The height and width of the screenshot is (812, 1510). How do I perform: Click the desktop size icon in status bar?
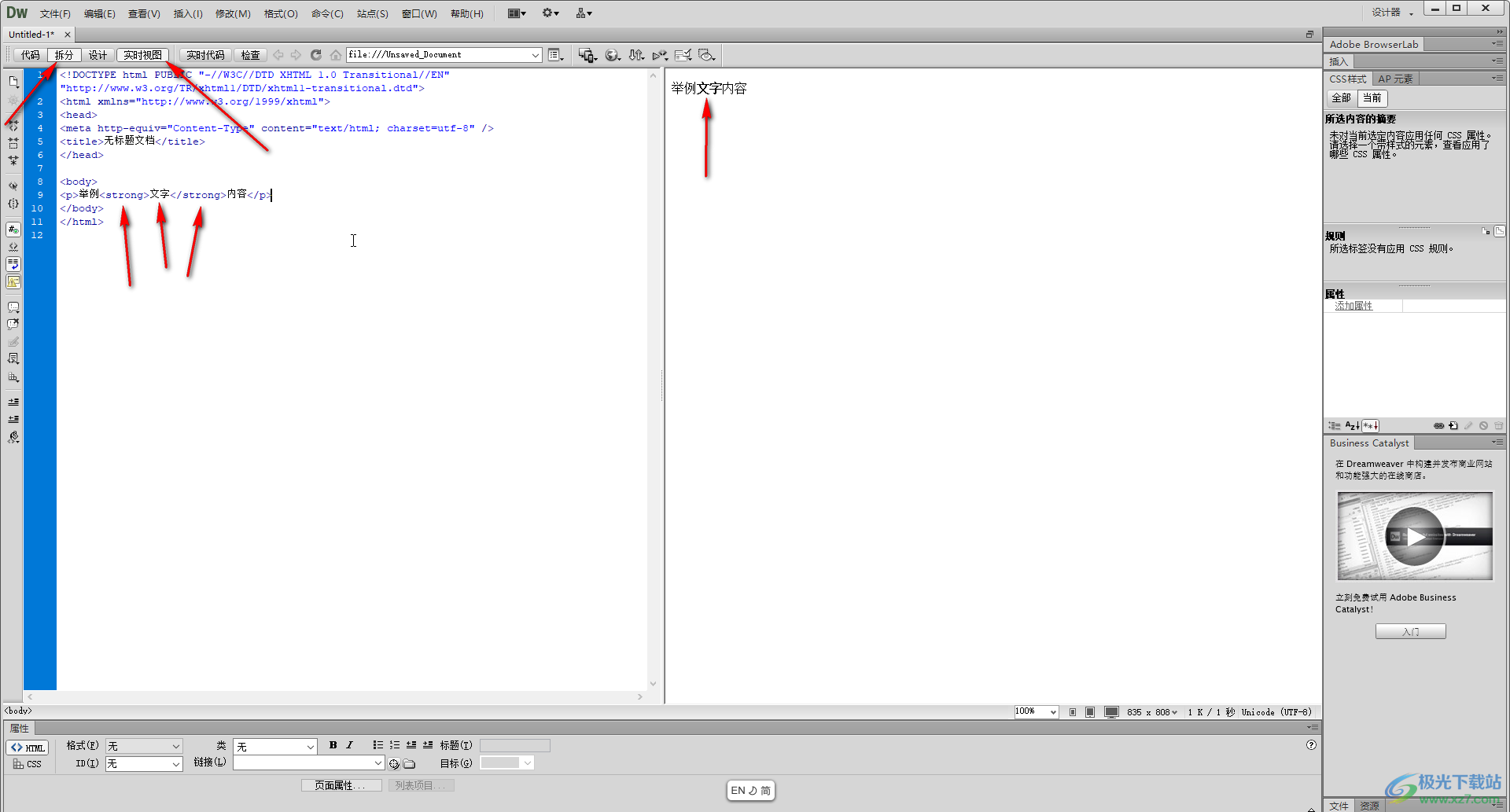[1111, 712]
